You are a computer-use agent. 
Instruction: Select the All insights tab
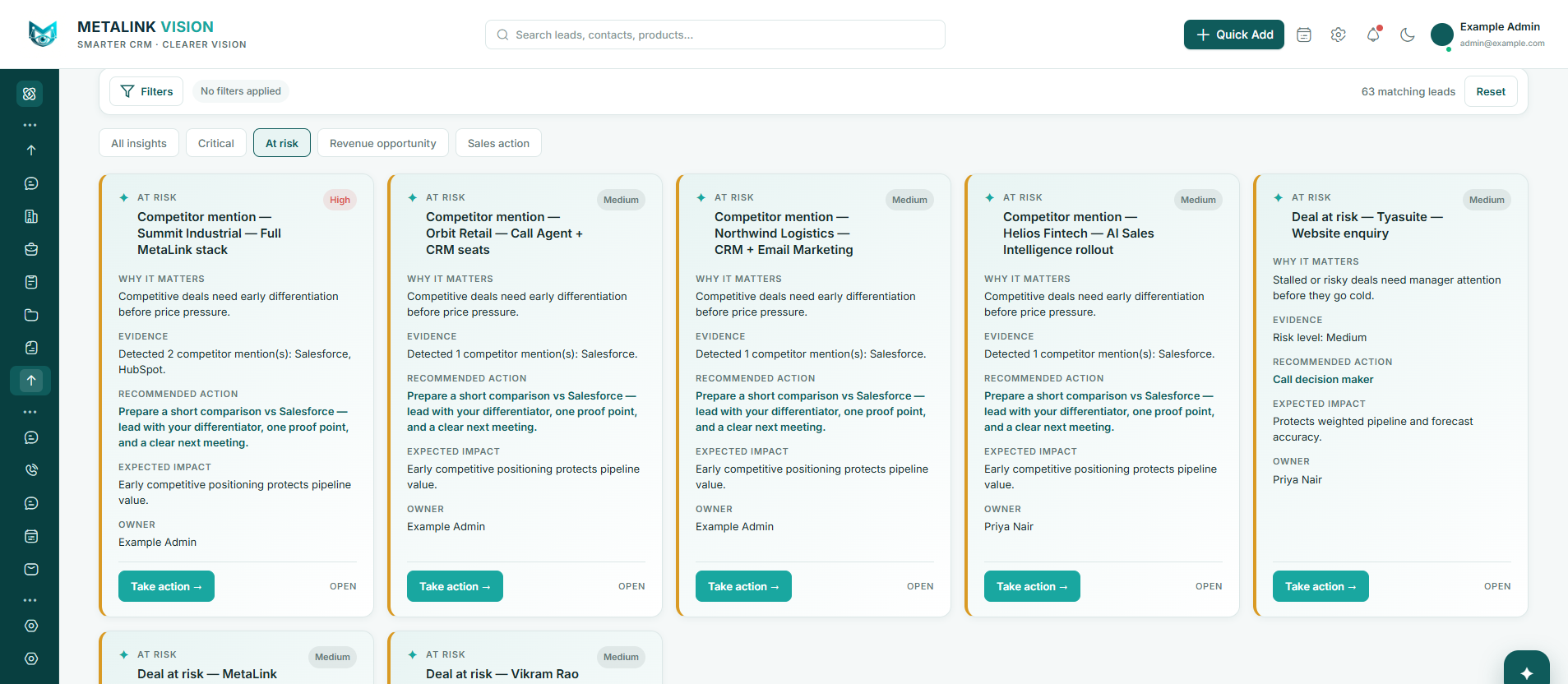[x=139, y=143]
